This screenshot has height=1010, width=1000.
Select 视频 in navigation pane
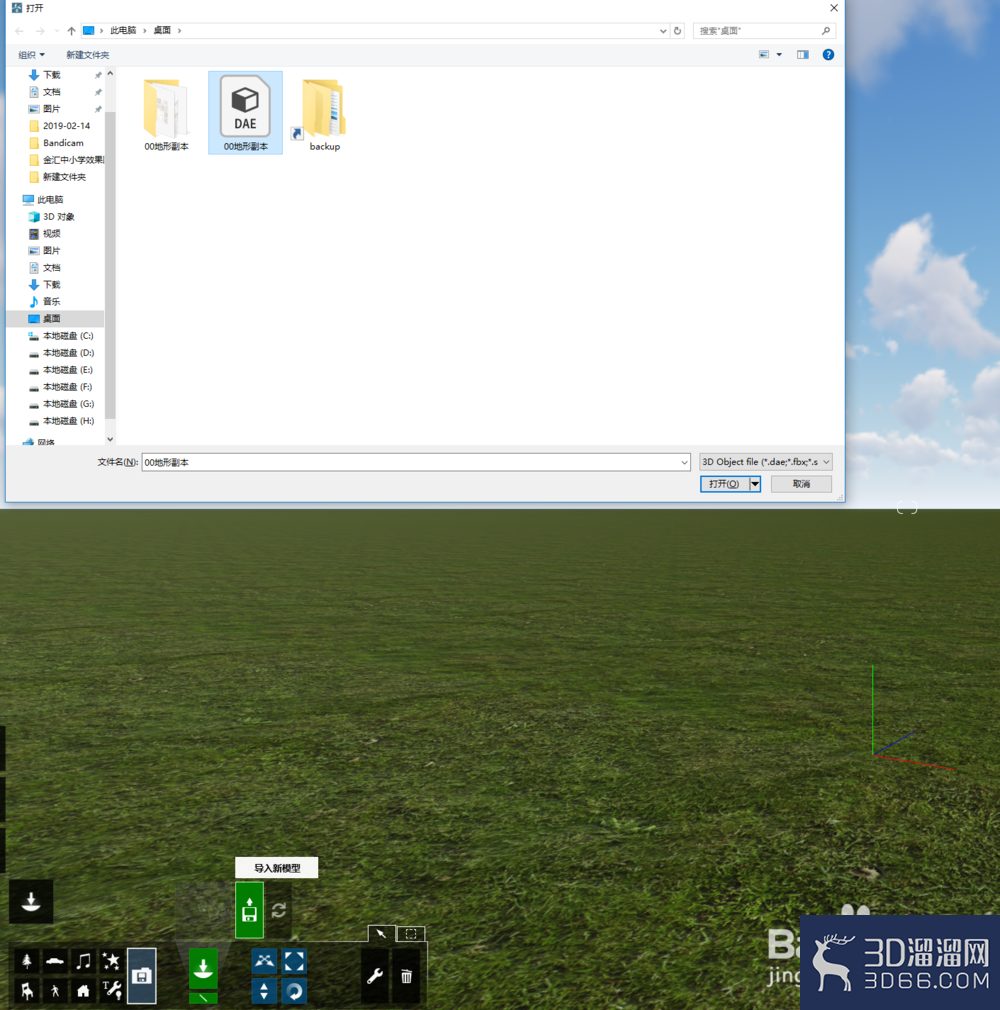point(44,234)
